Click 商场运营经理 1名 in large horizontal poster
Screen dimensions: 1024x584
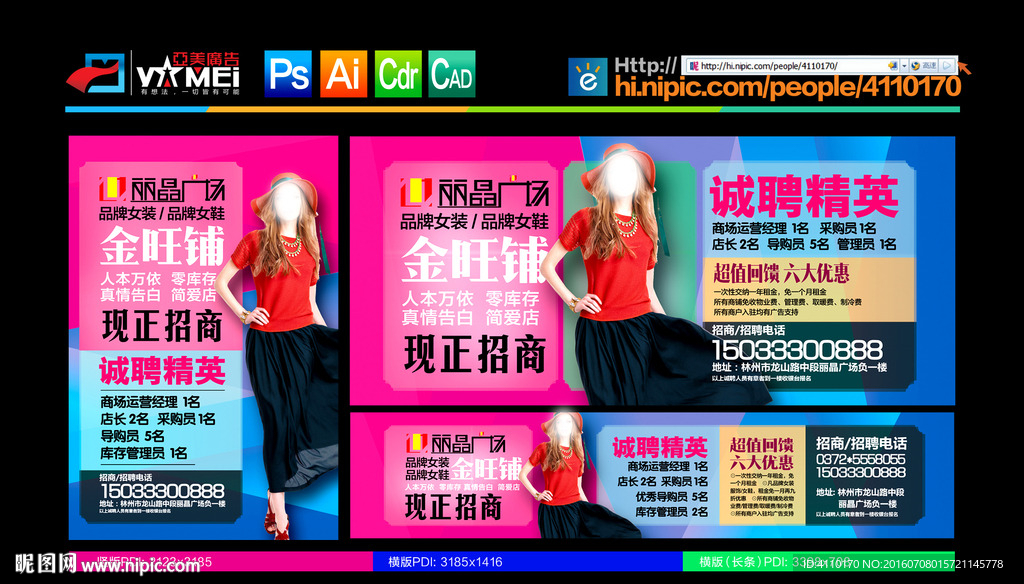click(760, 229)
